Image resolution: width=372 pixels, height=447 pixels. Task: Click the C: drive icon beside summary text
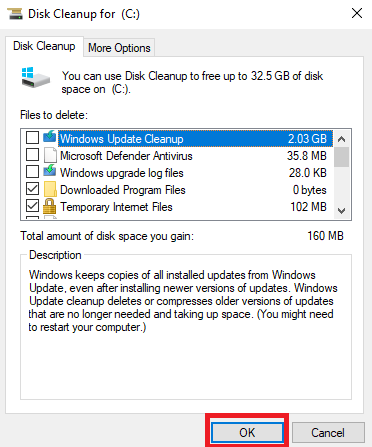(36, 77)
